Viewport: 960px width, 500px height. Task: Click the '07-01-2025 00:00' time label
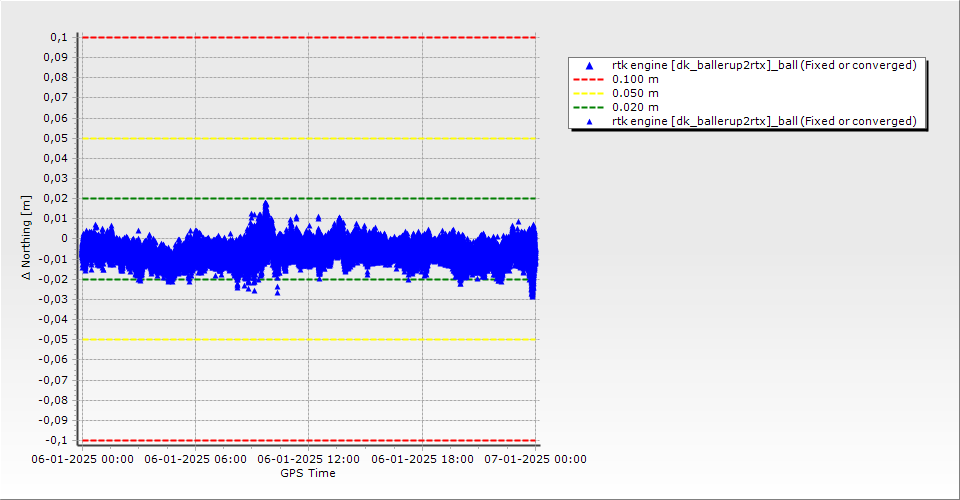click(x=536, y=459)
